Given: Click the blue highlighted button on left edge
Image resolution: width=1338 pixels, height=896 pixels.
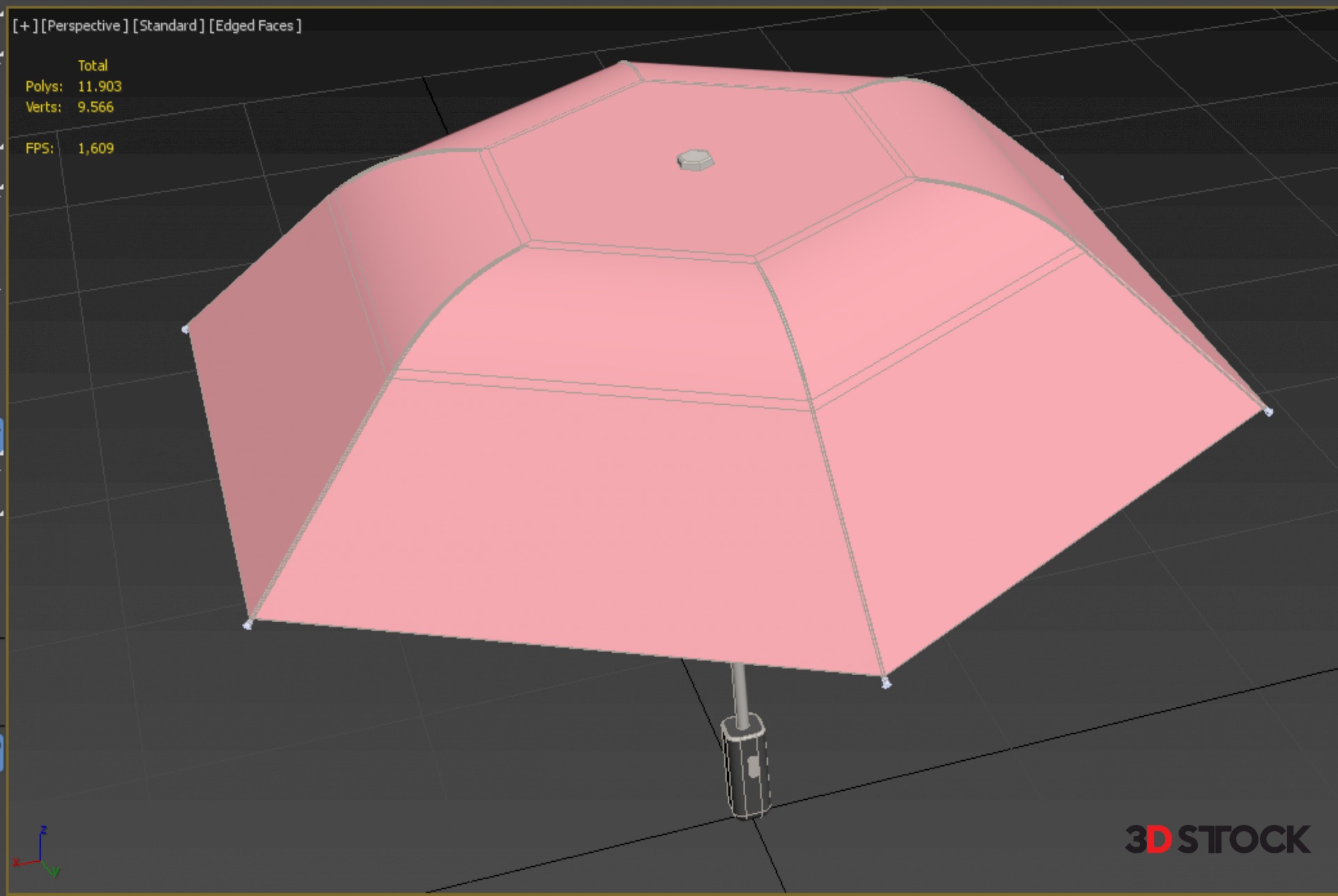Looking at the screenshot, I should [2, 436].
